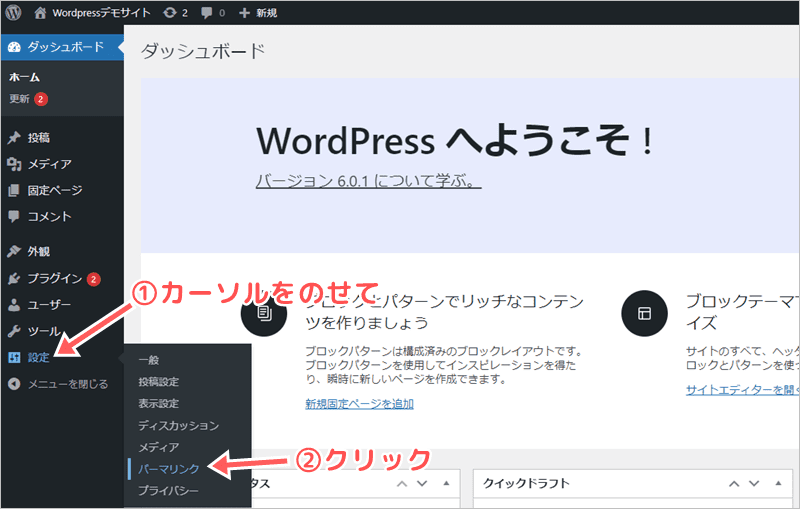This screenshot has width=800, height=509.
Task: Open ディスカッション in the settings submenu
Action: (x=176, y=425)
